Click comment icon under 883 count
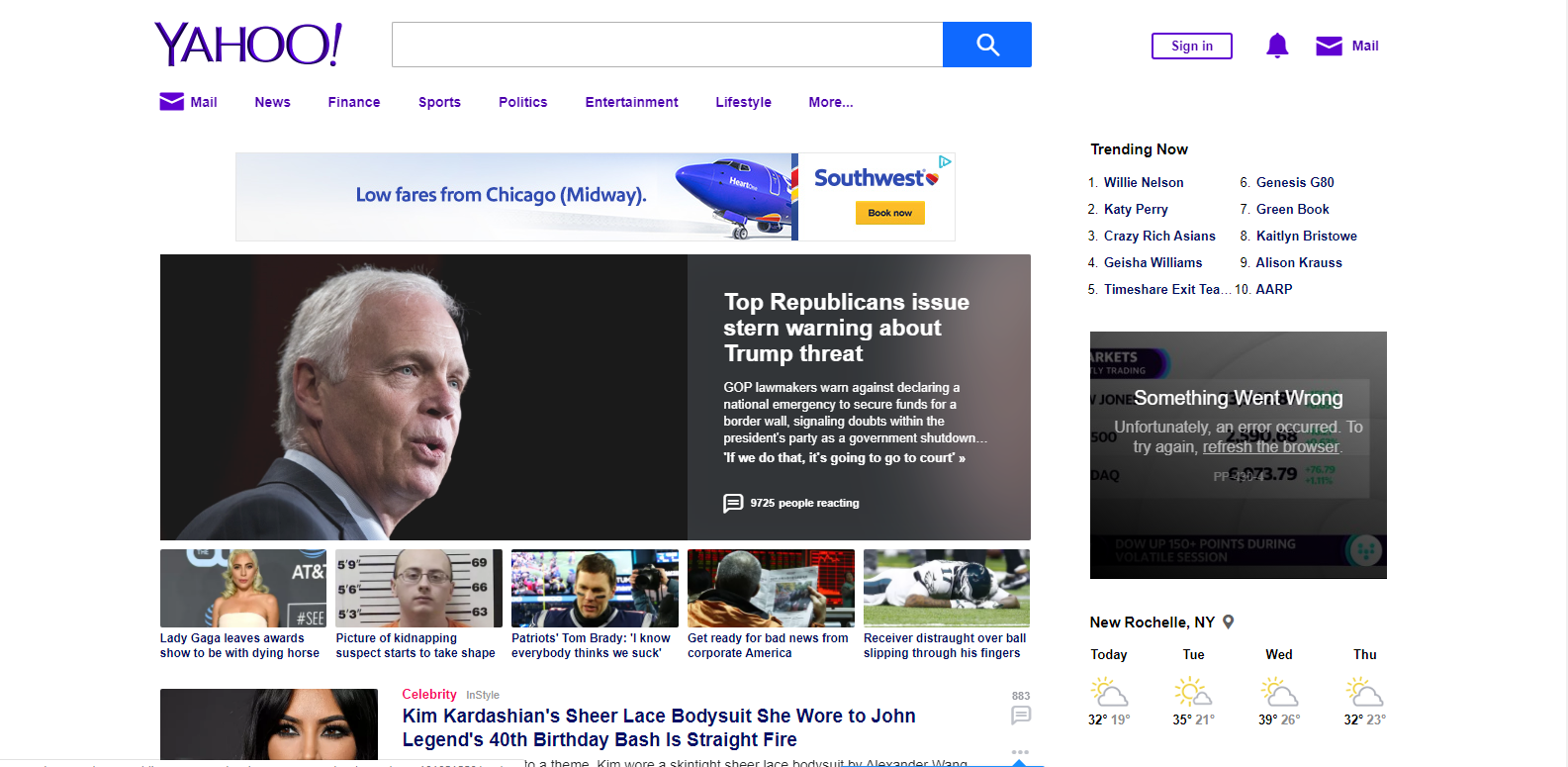This screenshot has height=767, width=1568. pyautogui.click(x=1021, y=715)
